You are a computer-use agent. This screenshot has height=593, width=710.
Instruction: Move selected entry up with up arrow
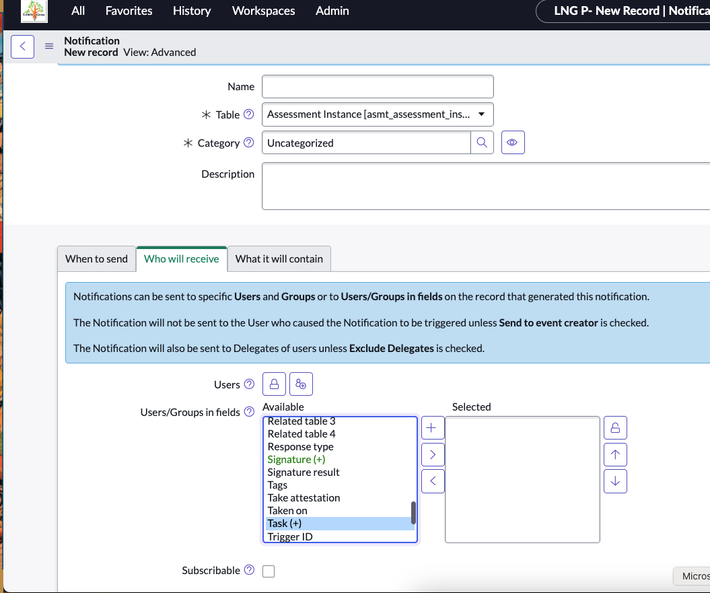(615, 454)
